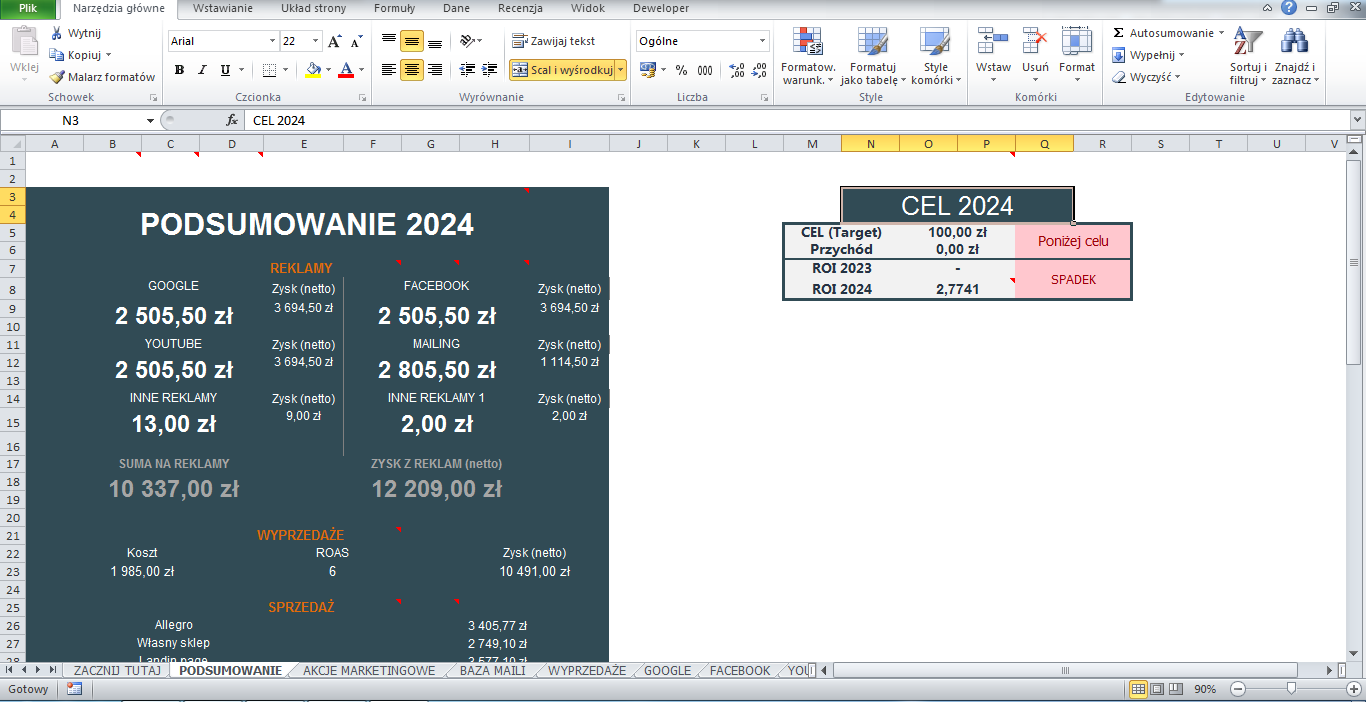This screenshot has width=1368, height=702.
Task: Click the percent style icon
Action: 681,70
